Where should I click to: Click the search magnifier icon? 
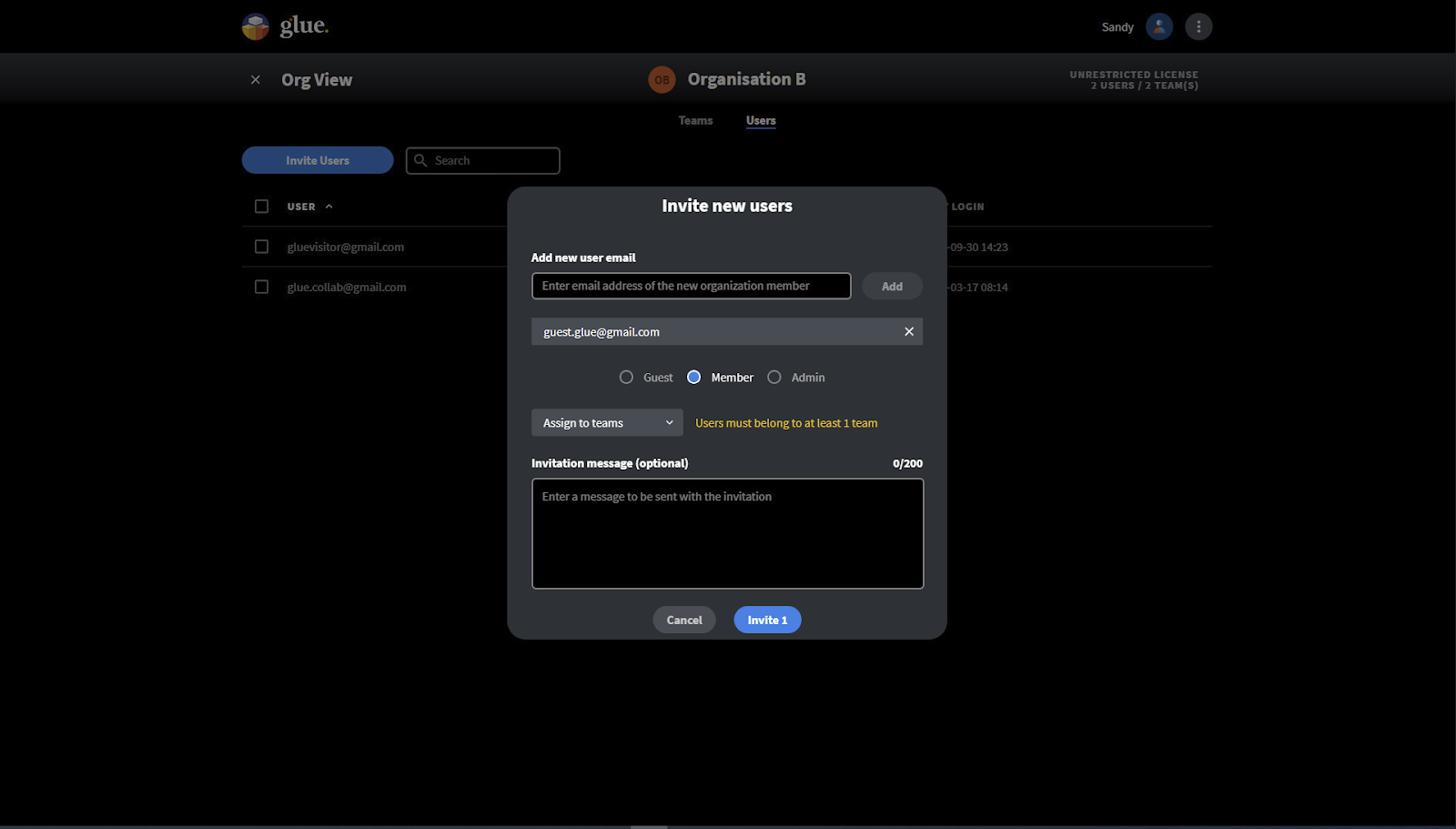420,160
